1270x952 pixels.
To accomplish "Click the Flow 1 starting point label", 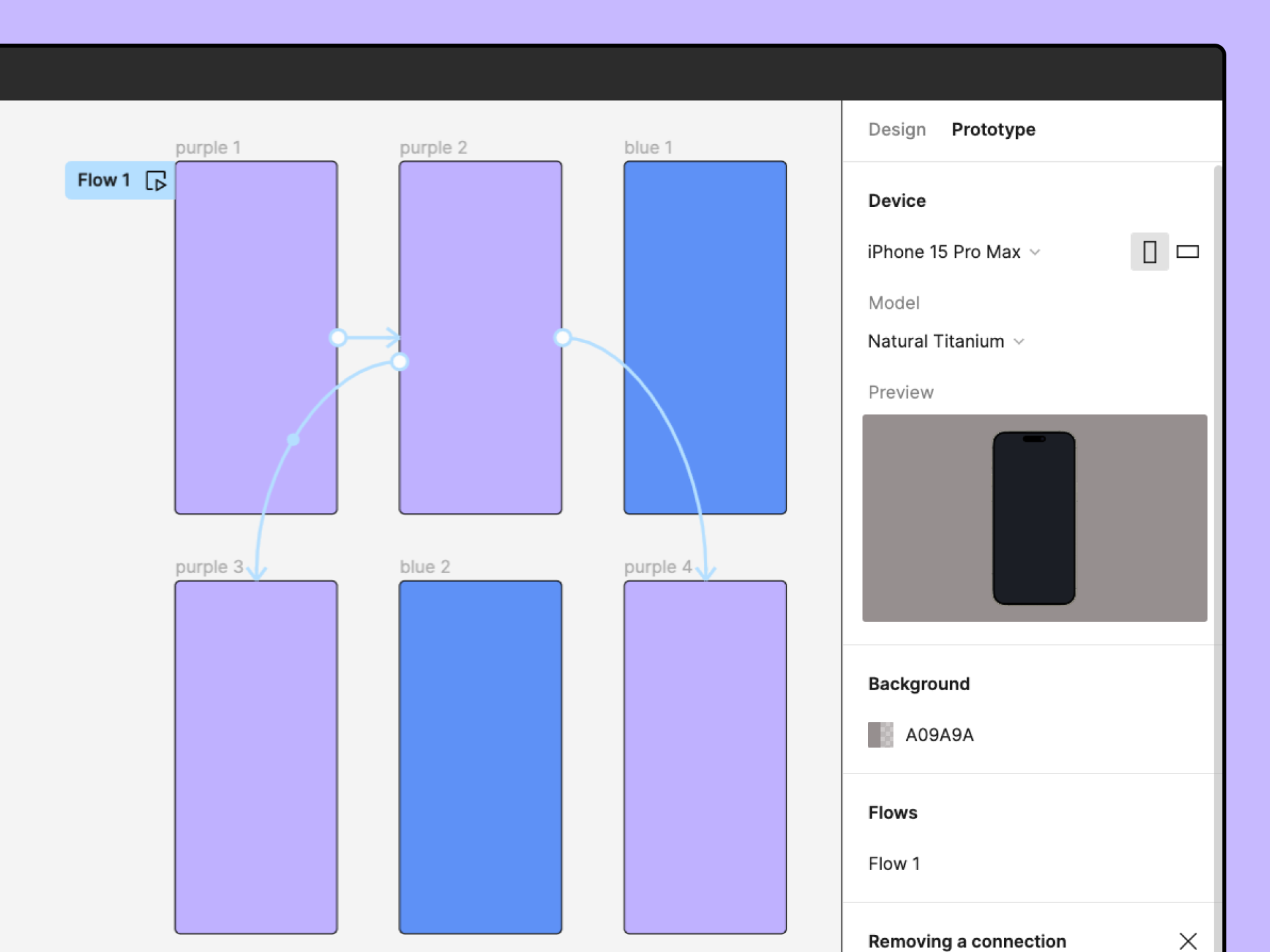I will [x=120, y=180].
